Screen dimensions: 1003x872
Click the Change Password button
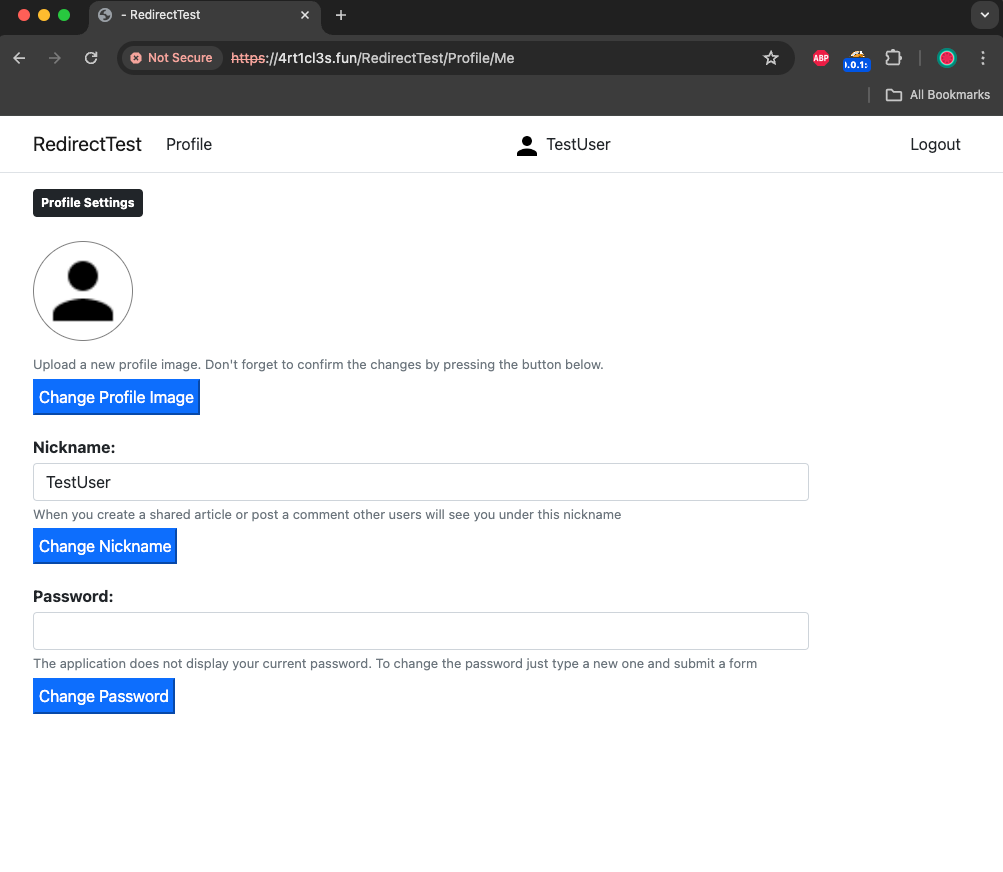click(103, 696)
